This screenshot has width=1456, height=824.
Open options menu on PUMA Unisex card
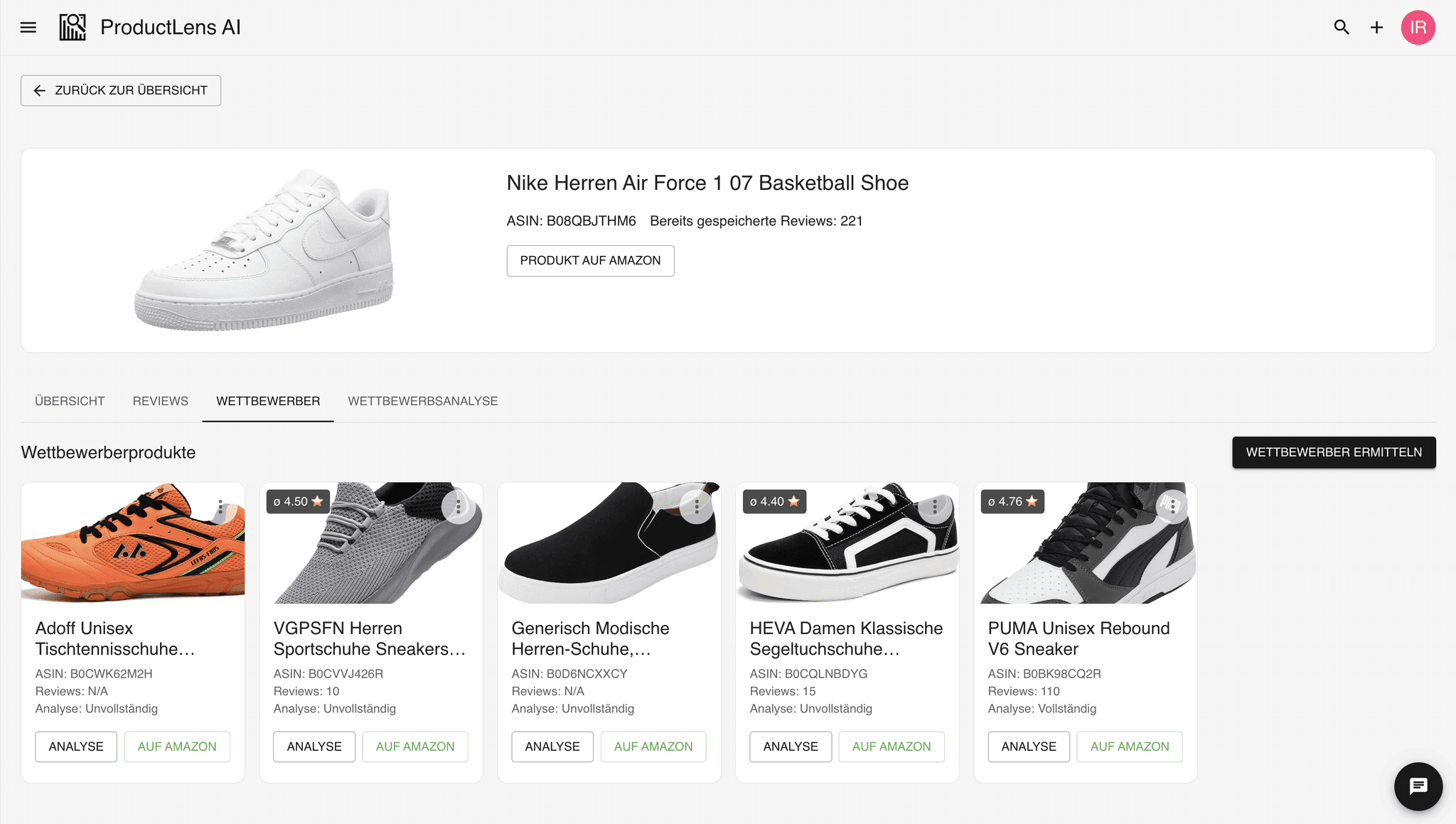tap(1173, 506)
